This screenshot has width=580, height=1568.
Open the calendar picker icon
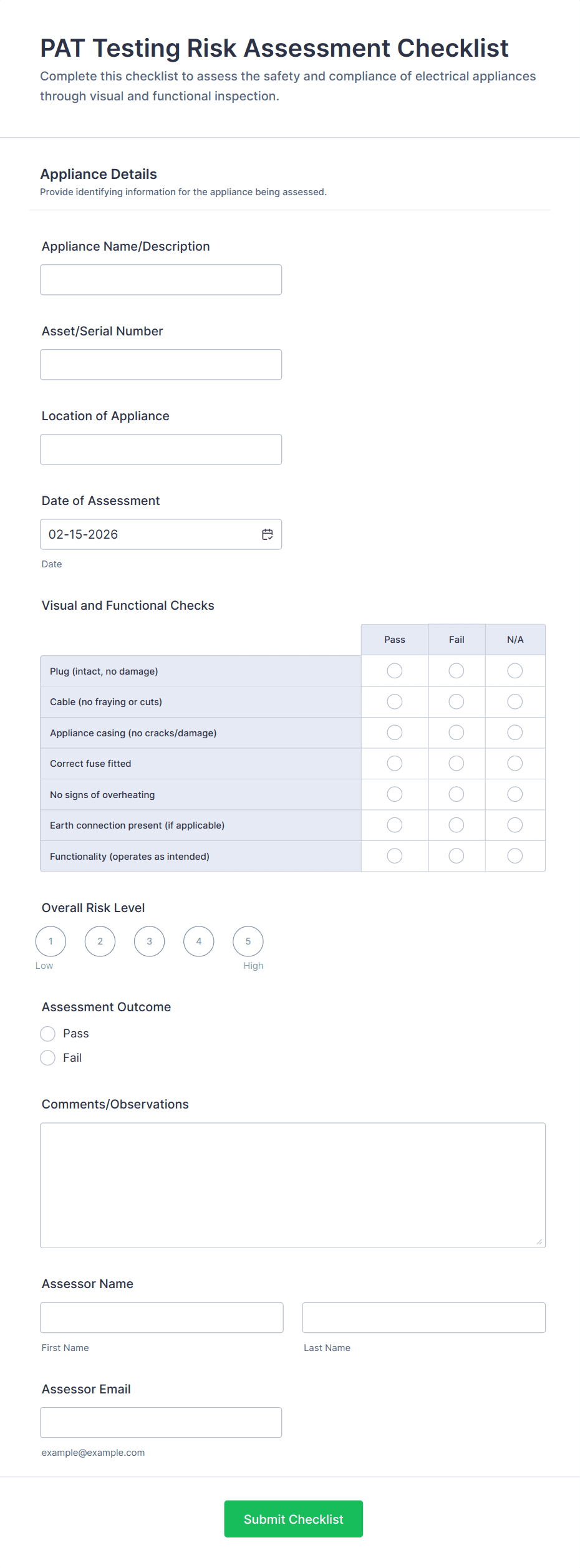pos(268,534)
